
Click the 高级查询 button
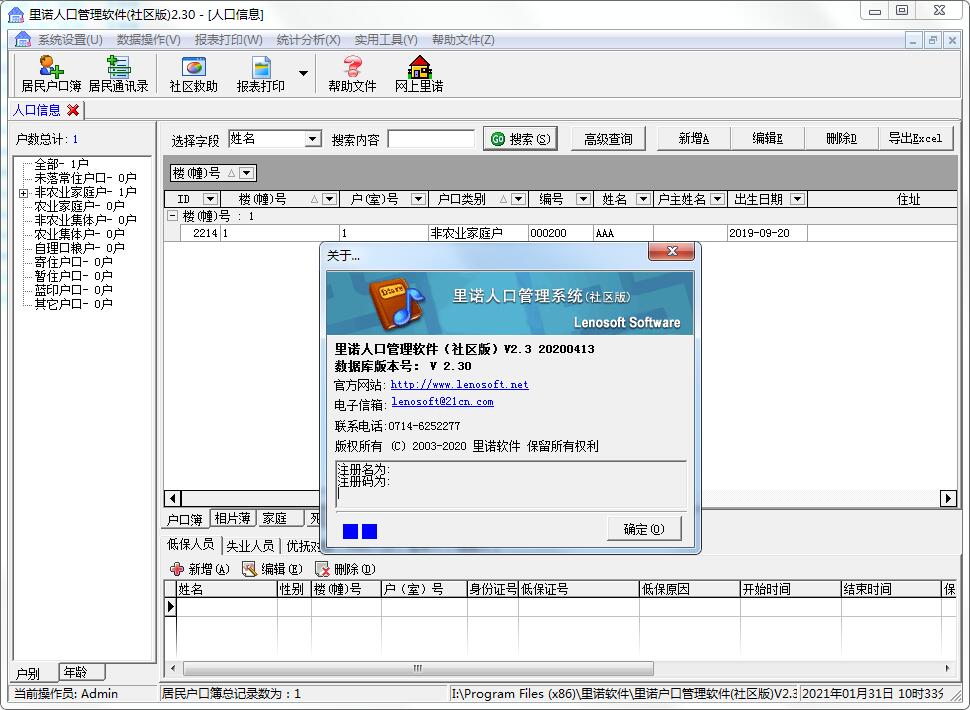[x=607, y=139]
